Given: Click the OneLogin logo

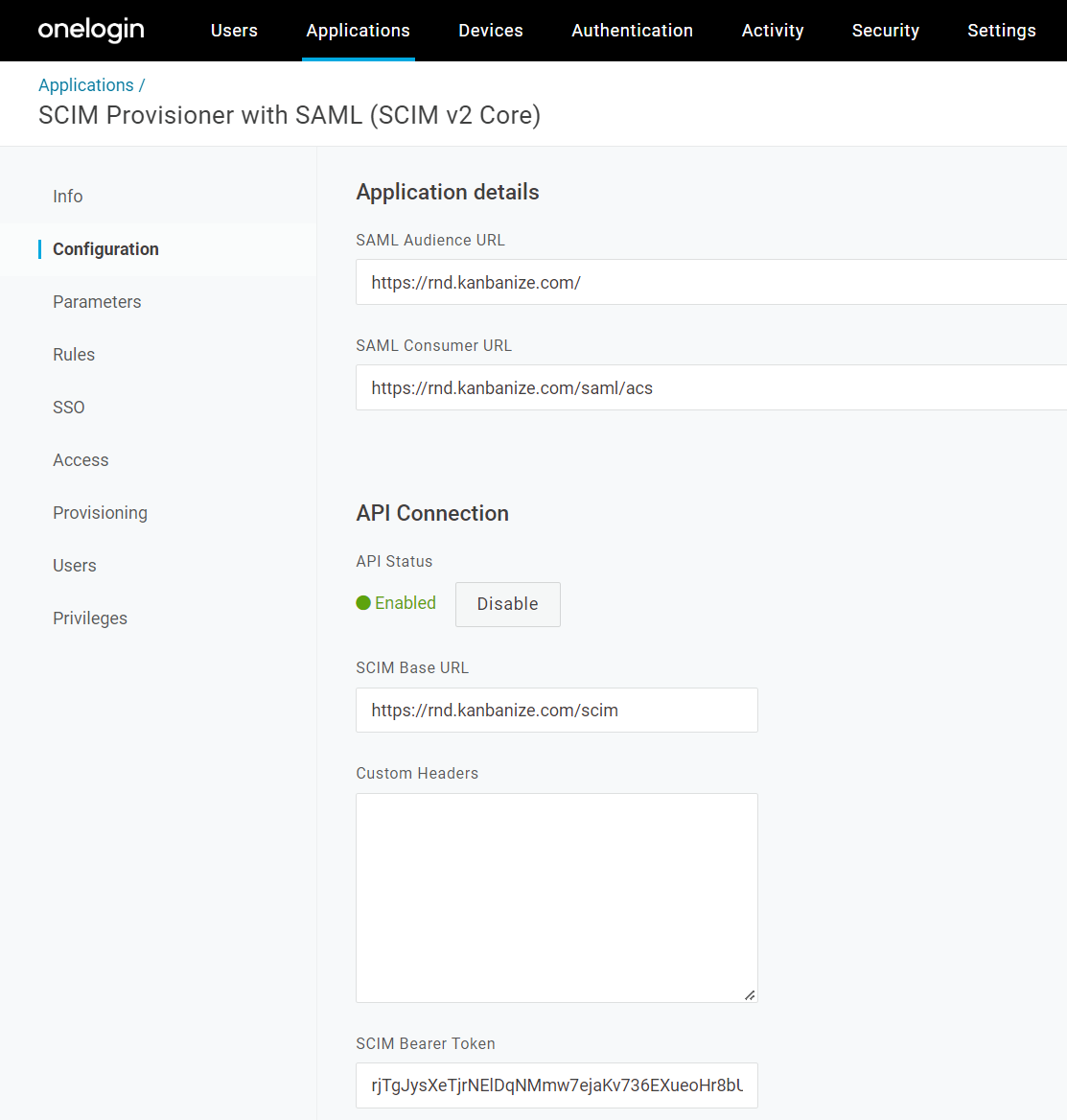Looking at the screenshot, I should (x=91, y=30).
